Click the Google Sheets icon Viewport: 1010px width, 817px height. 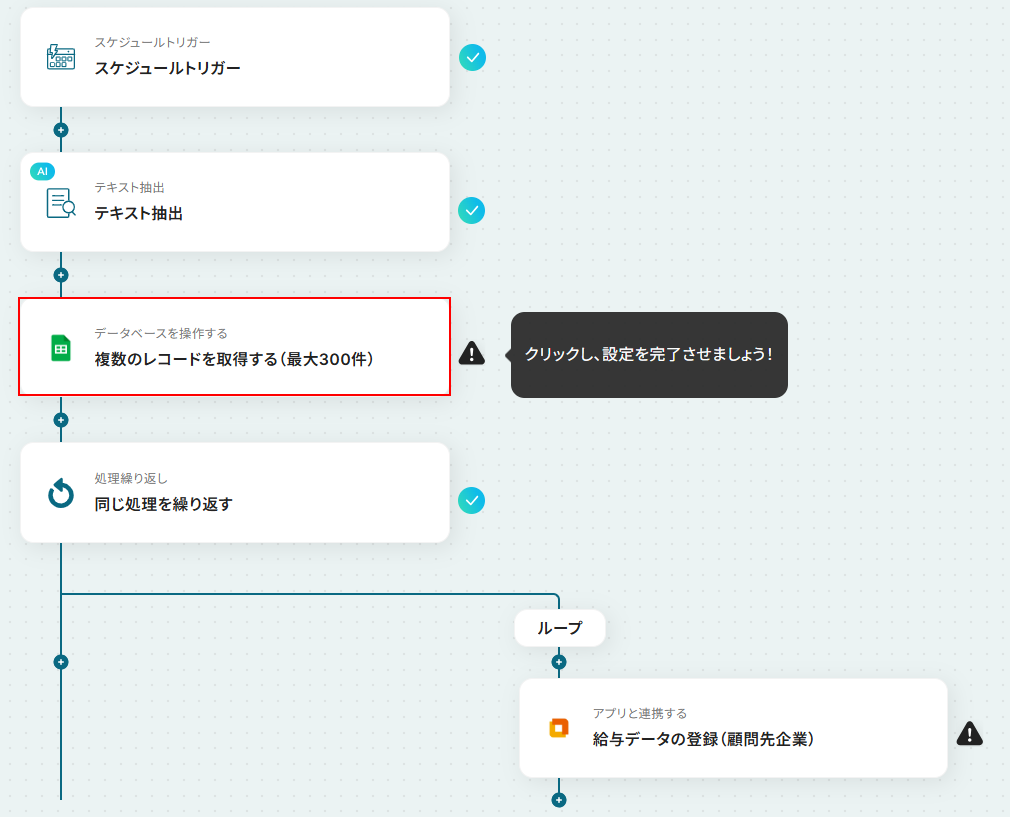click(x=61, y=348)
